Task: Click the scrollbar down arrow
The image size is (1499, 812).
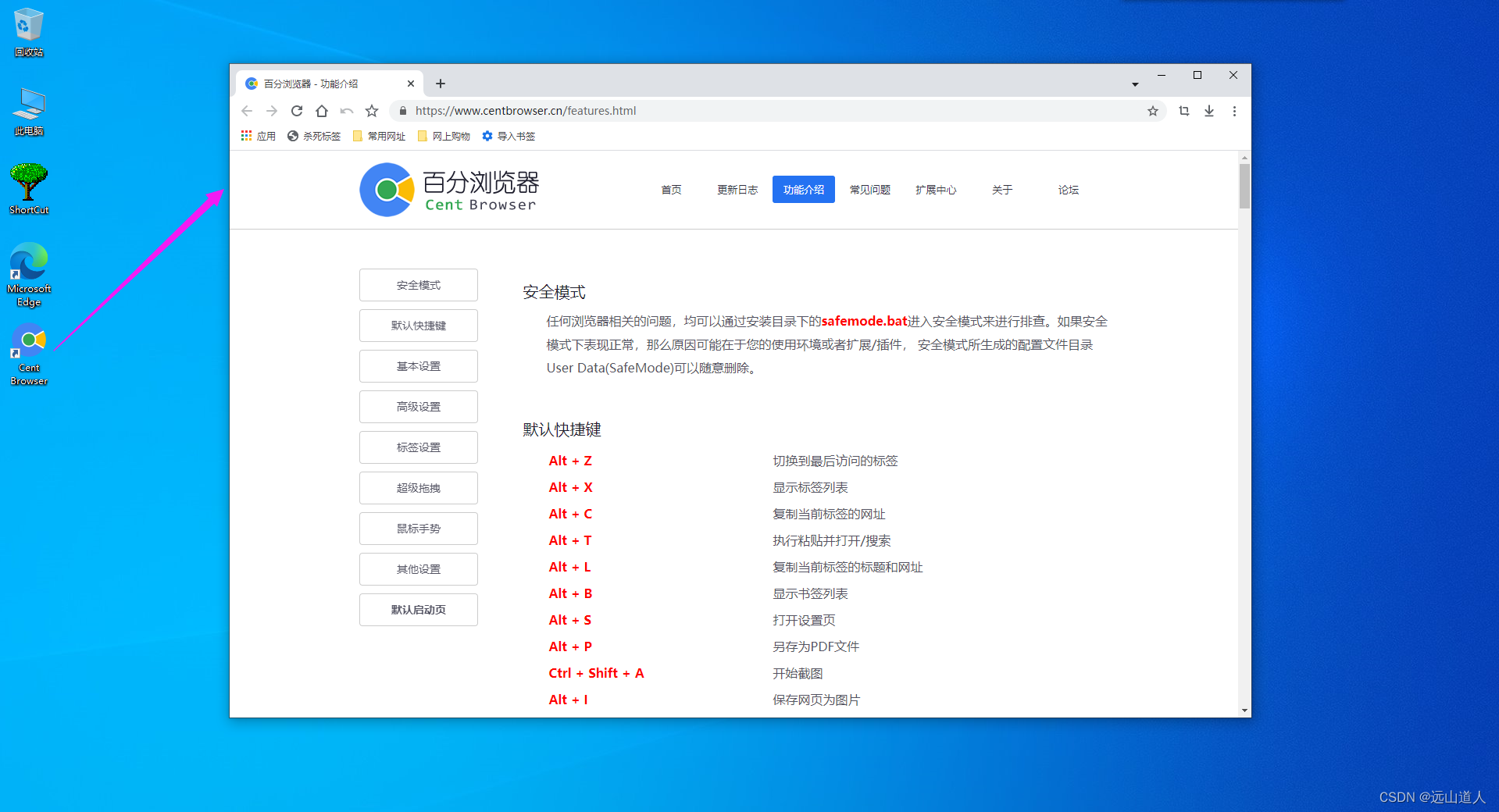Action: (x=1244, y=710)
